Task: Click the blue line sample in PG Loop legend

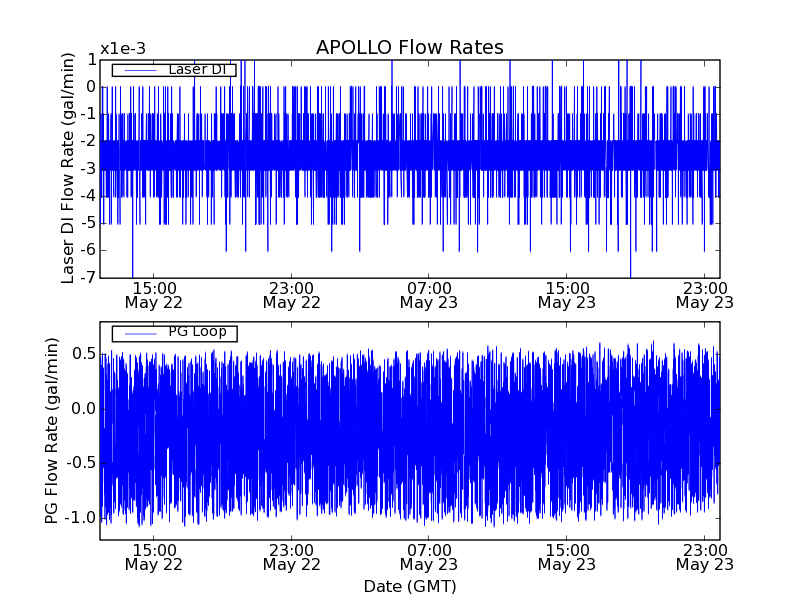Action: 139,333
